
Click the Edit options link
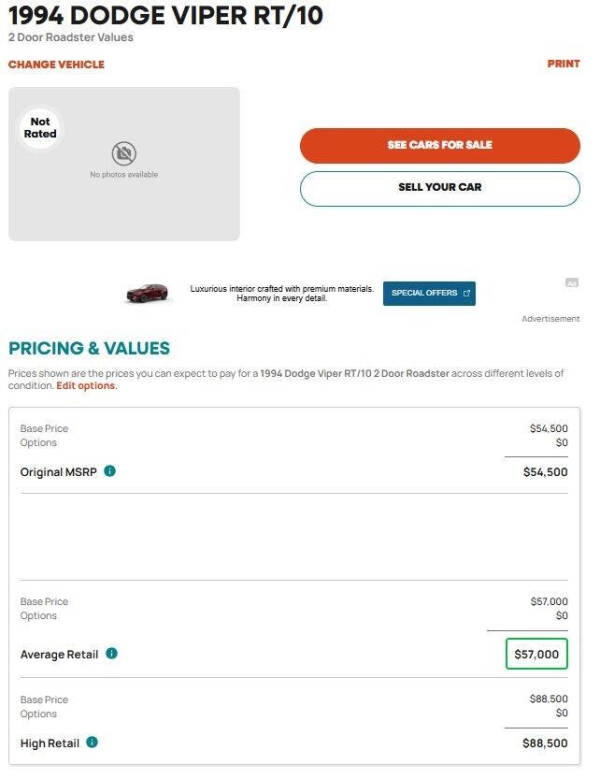(x=85, y=386)
